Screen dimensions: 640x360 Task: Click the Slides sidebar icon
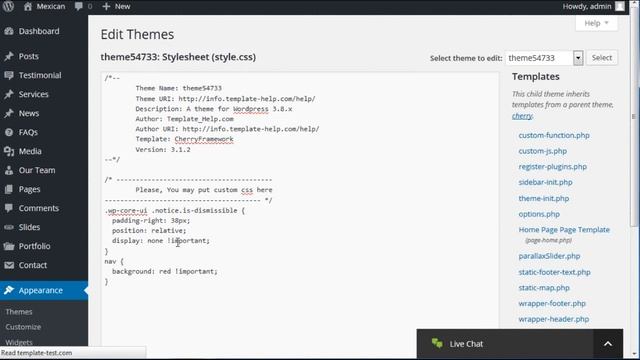point(9,227)
